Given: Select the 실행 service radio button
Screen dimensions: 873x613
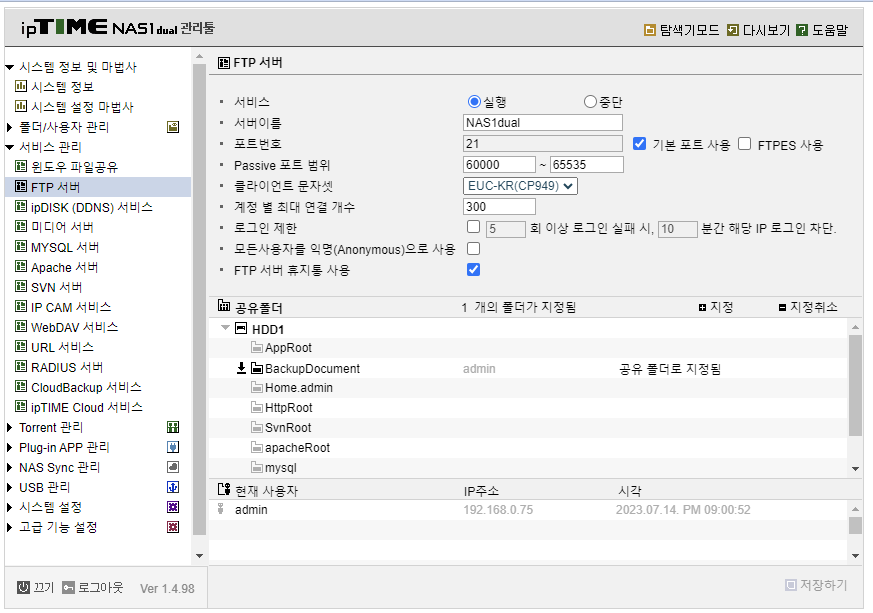Looking at the screenshot, I should tap(474, 101).
